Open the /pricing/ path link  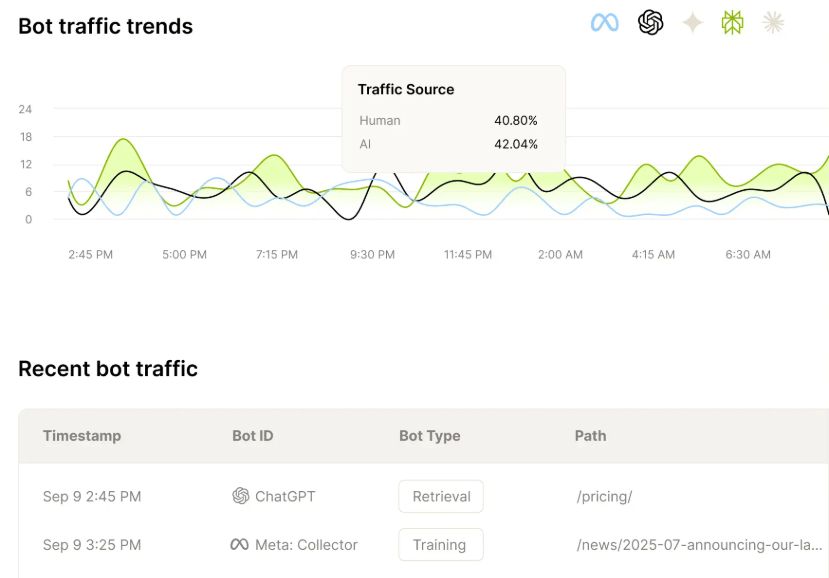(604, 496)
